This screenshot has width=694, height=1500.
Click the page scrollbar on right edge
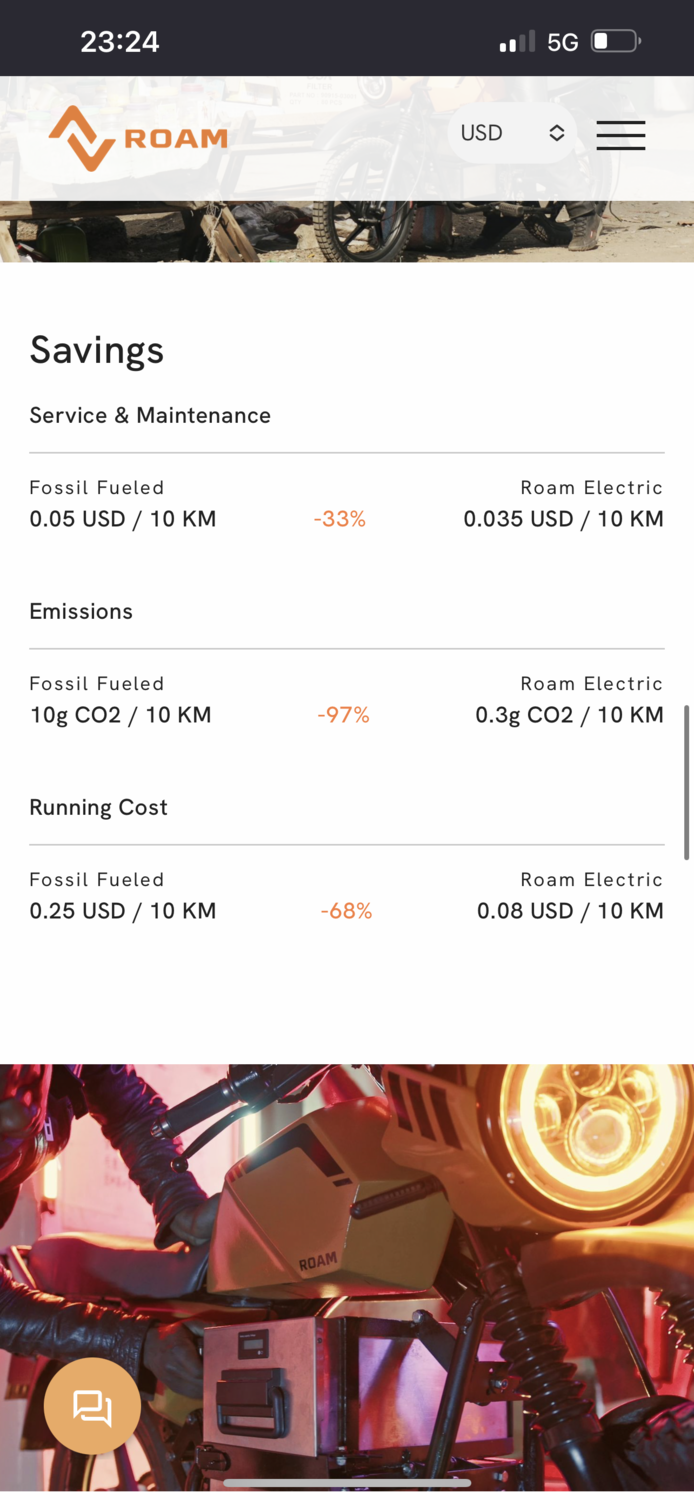pyautogui.click(x=686, y=781)
